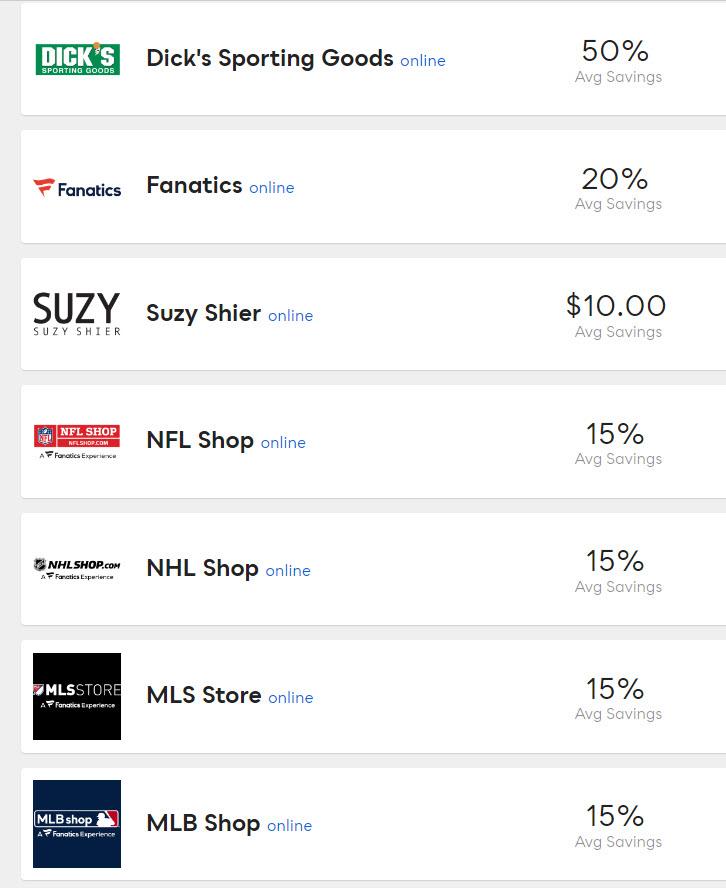Click the Fanatics logo icon

point(77,187)
